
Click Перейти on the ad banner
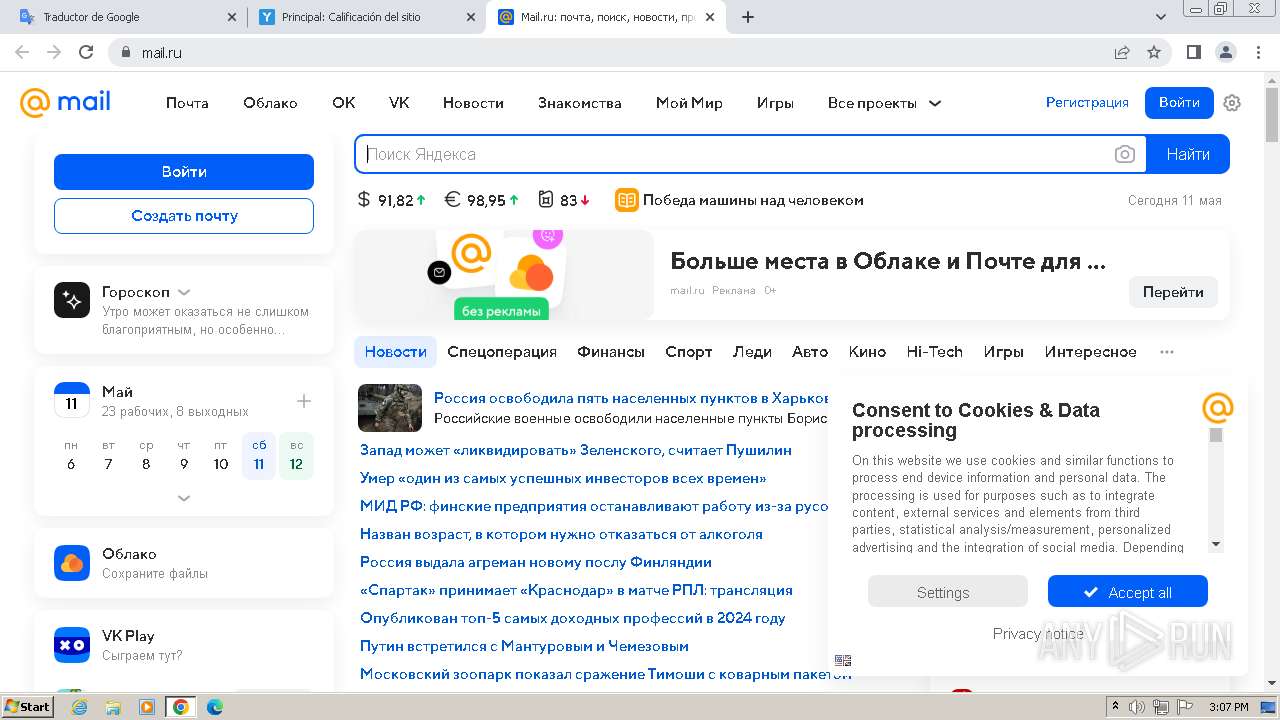[x=1173, y=292]
